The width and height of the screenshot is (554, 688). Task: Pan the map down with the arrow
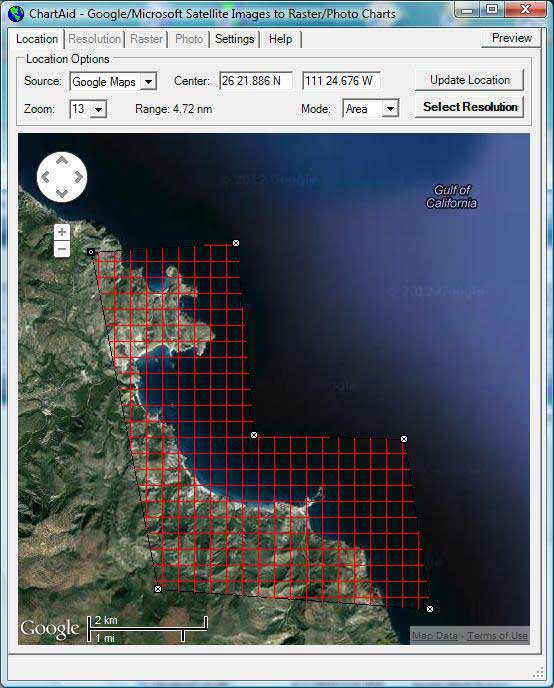[x=62, y=194]
